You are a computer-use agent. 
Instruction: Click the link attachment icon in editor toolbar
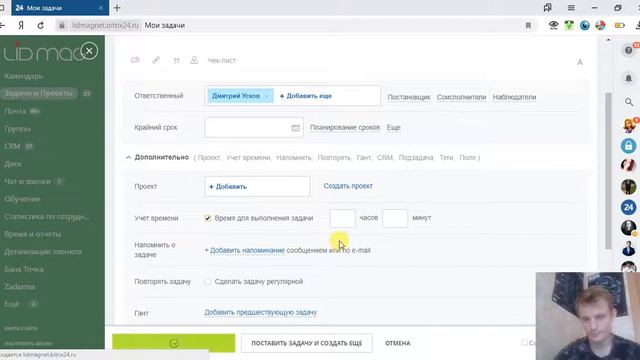pos(156,60)
